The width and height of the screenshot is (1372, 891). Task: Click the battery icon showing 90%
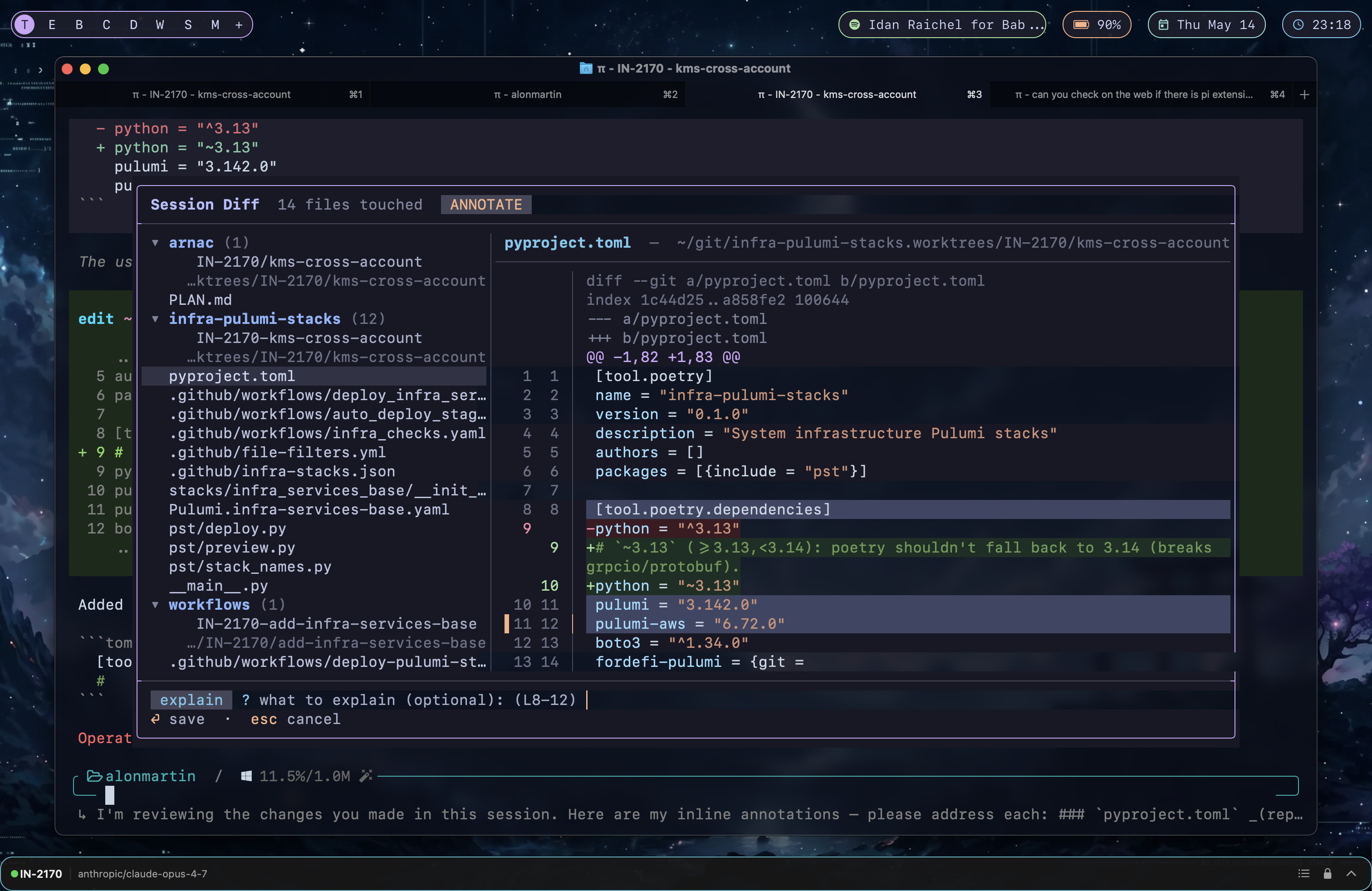coord(1081,25)
